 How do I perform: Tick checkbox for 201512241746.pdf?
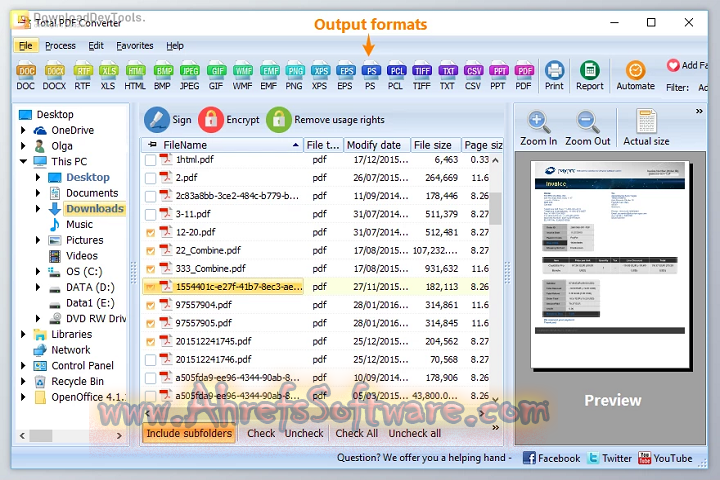pyautogui.click(x=150, y=360)
